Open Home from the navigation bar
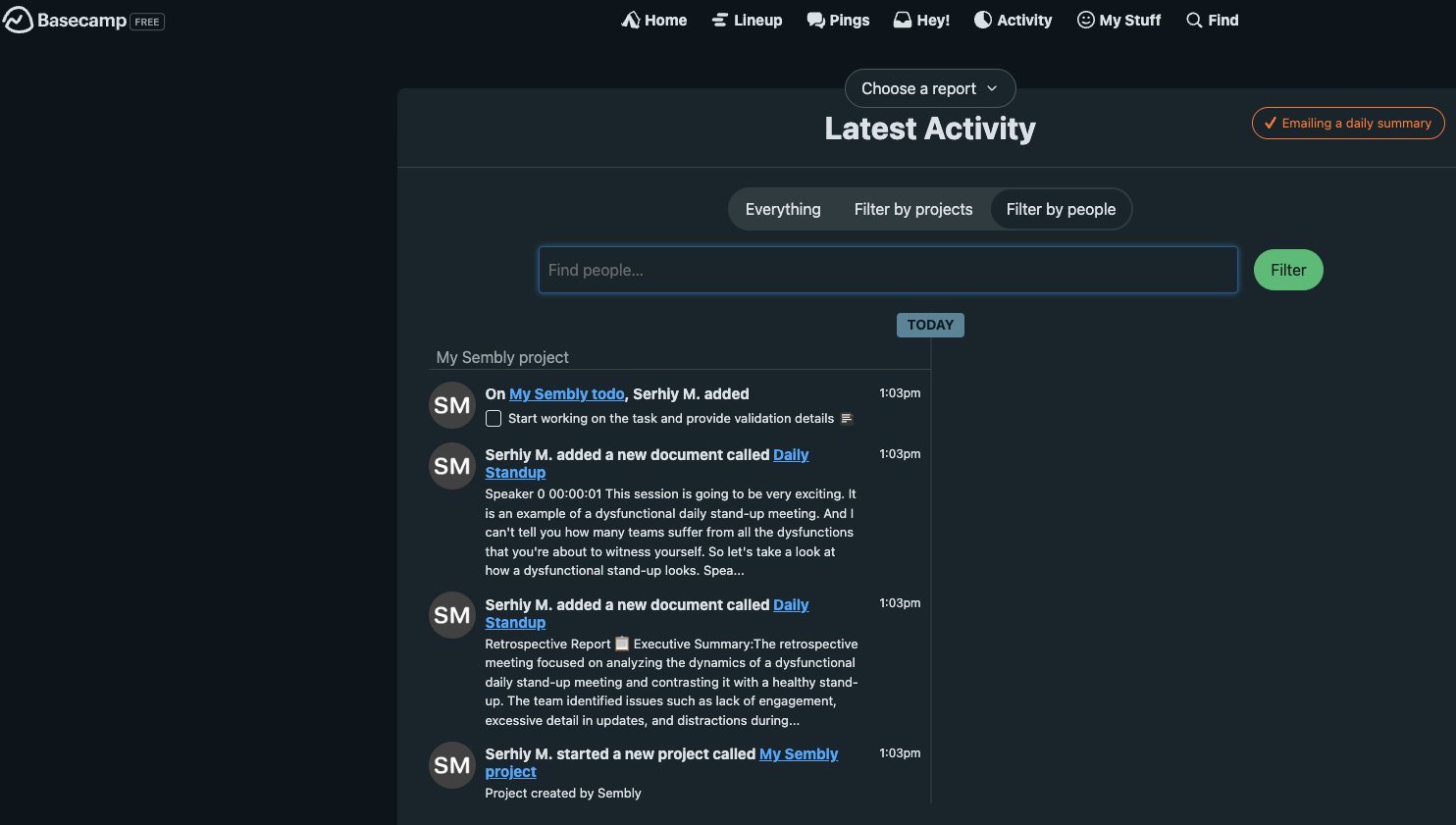 click(654, 20)
